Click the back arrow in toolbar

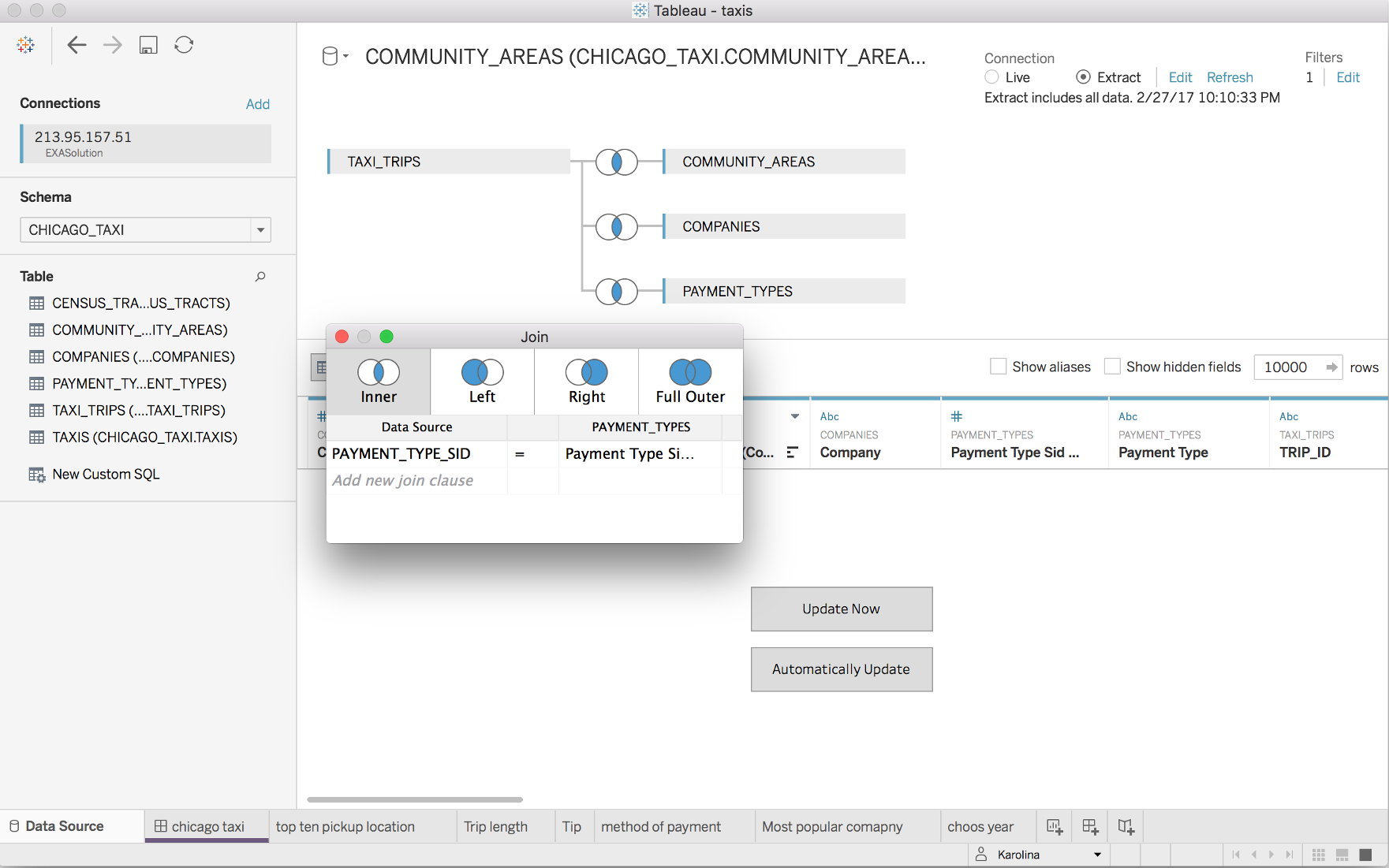click(77, 45)
